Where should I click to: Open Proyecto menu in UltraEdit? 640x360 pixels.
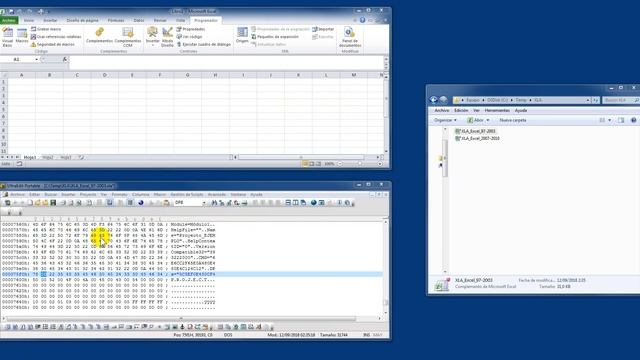[88, 195]
